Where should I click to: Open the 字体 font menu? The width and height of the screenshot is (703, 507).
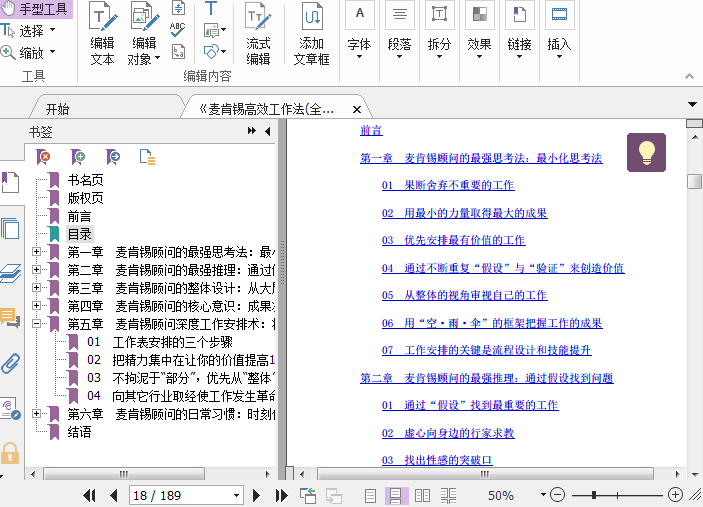360,31
